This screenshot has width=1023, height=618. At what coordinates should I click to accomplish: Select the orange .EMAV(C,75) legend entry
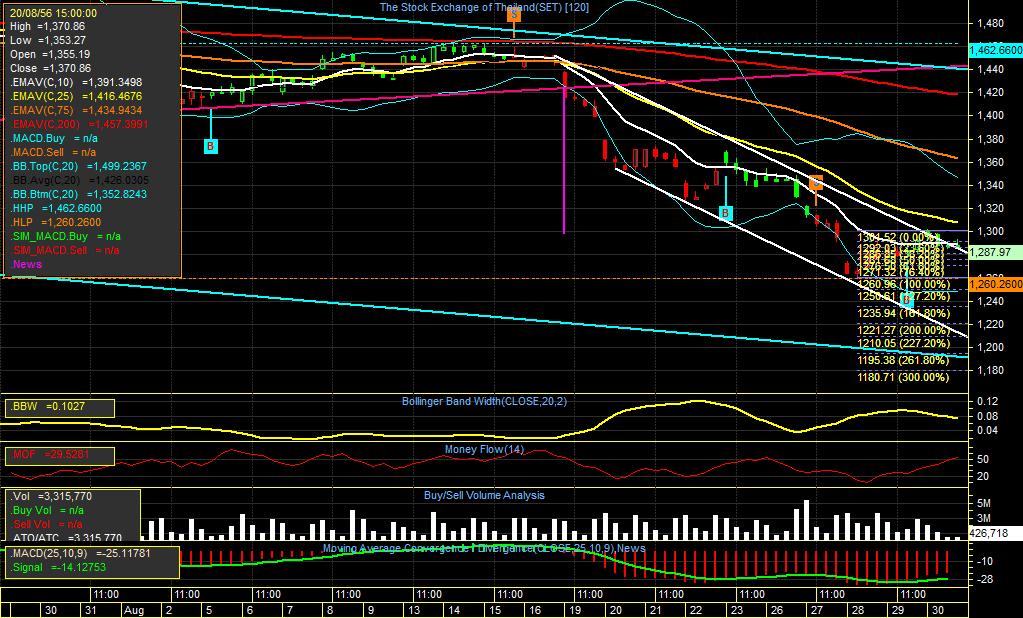[x=76, y=110]
